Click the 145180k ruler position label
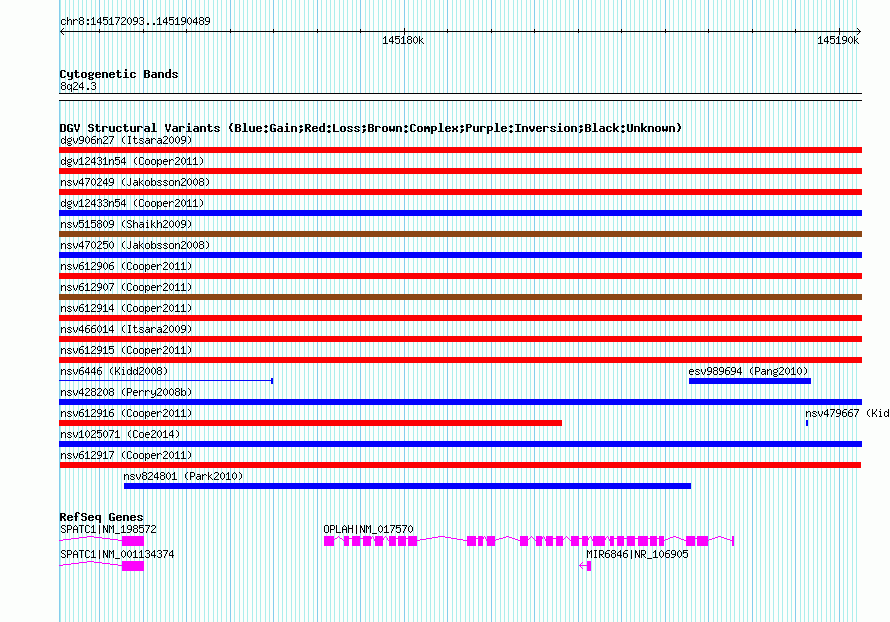The image size is (890, 622). point(403,40)
